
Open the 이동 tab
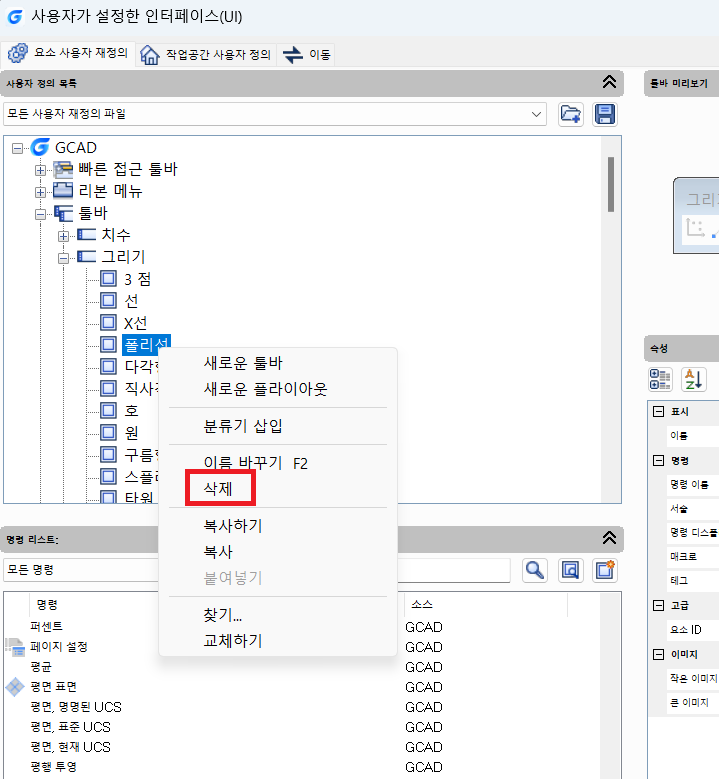pyautogui.click(x=308, y=54)
